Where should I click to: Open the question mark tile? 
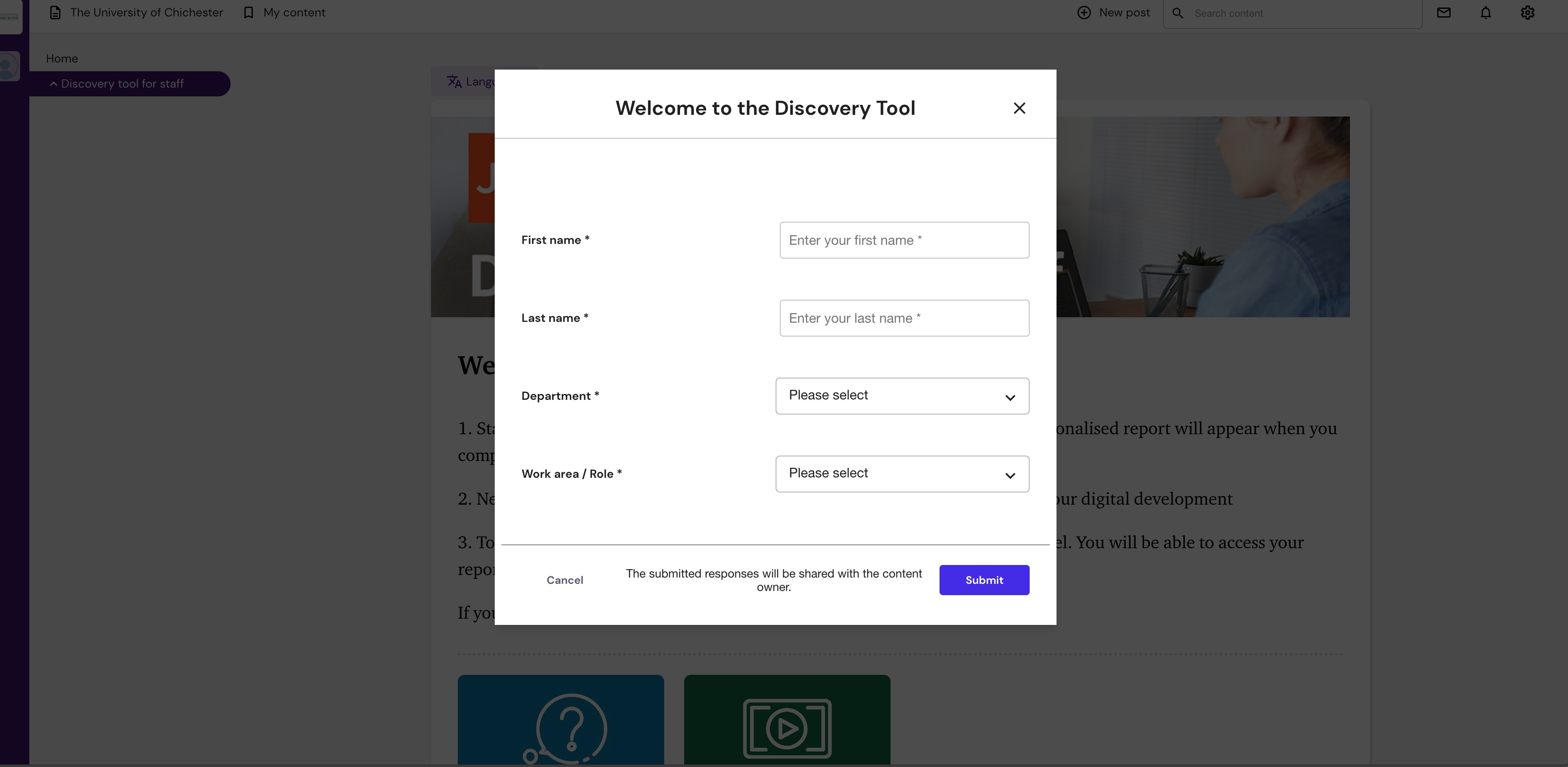pyautogui.click(x=561, y=720)
